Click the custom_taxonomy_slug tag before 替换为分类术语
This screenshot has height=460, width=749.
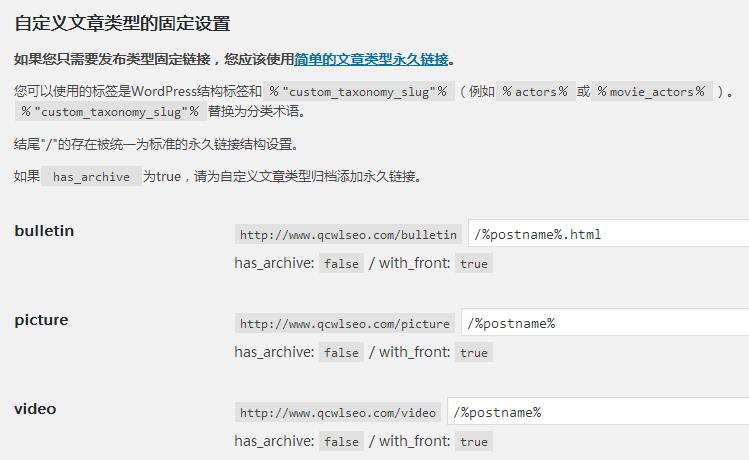110,111
